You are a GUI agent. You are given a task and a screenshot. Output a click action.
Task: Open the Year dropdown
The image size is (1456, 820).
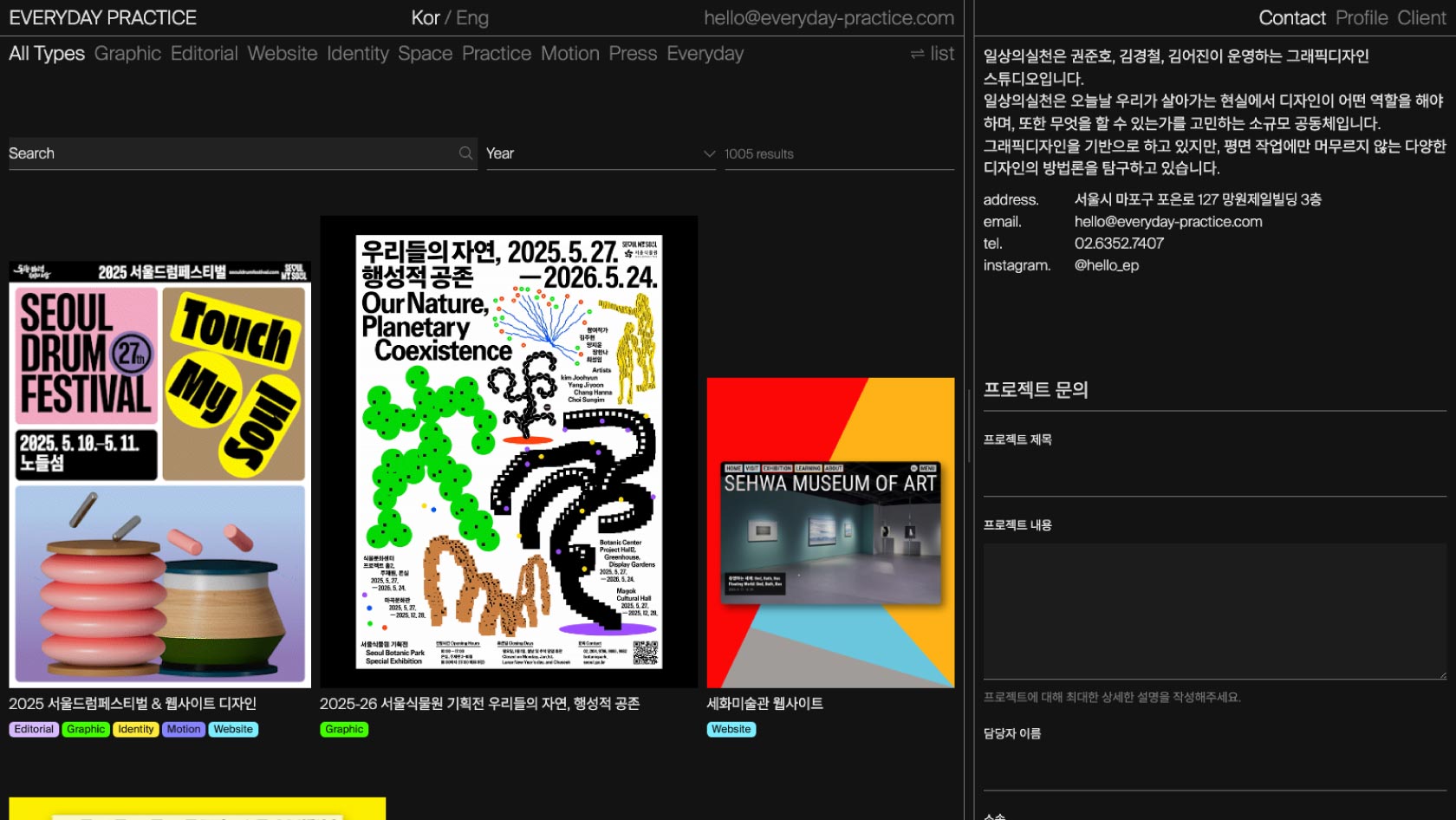point(601,153)
